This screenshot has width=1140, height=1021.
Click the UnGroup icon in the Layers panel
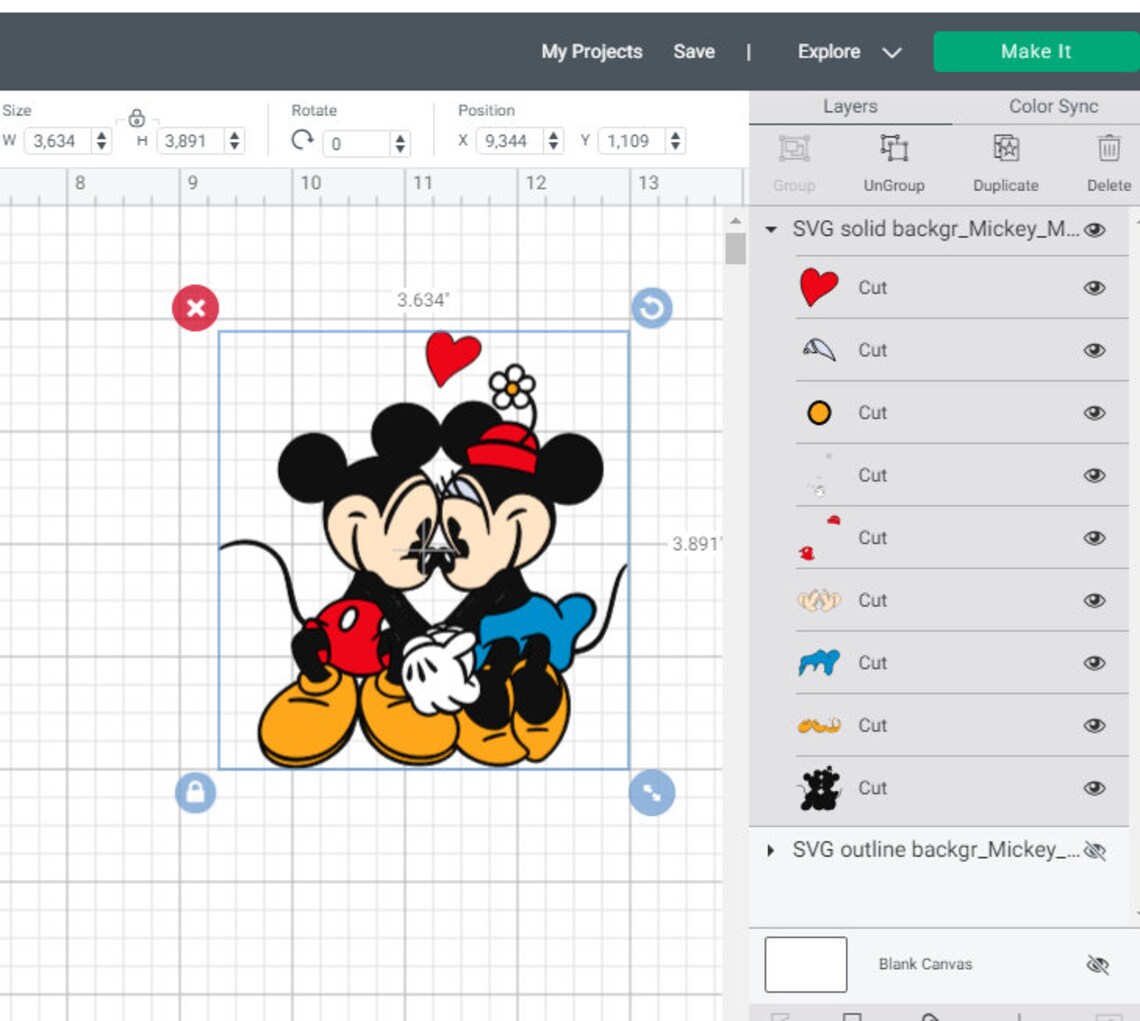click(895, 148)
